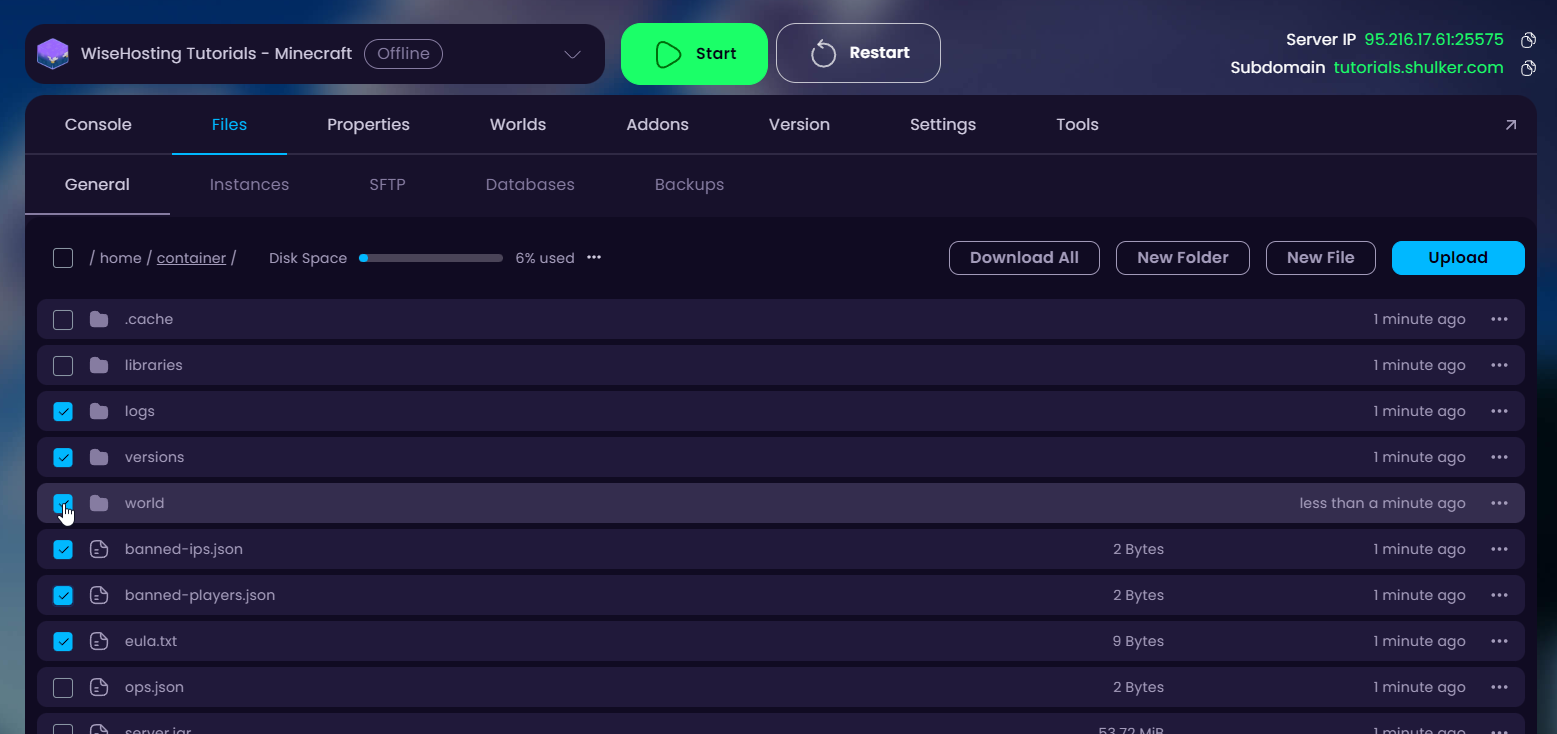The height and width of the screenshot is (734, 1557).
Task: Uncheck the world folder checkbox
Action: [63, 503]
